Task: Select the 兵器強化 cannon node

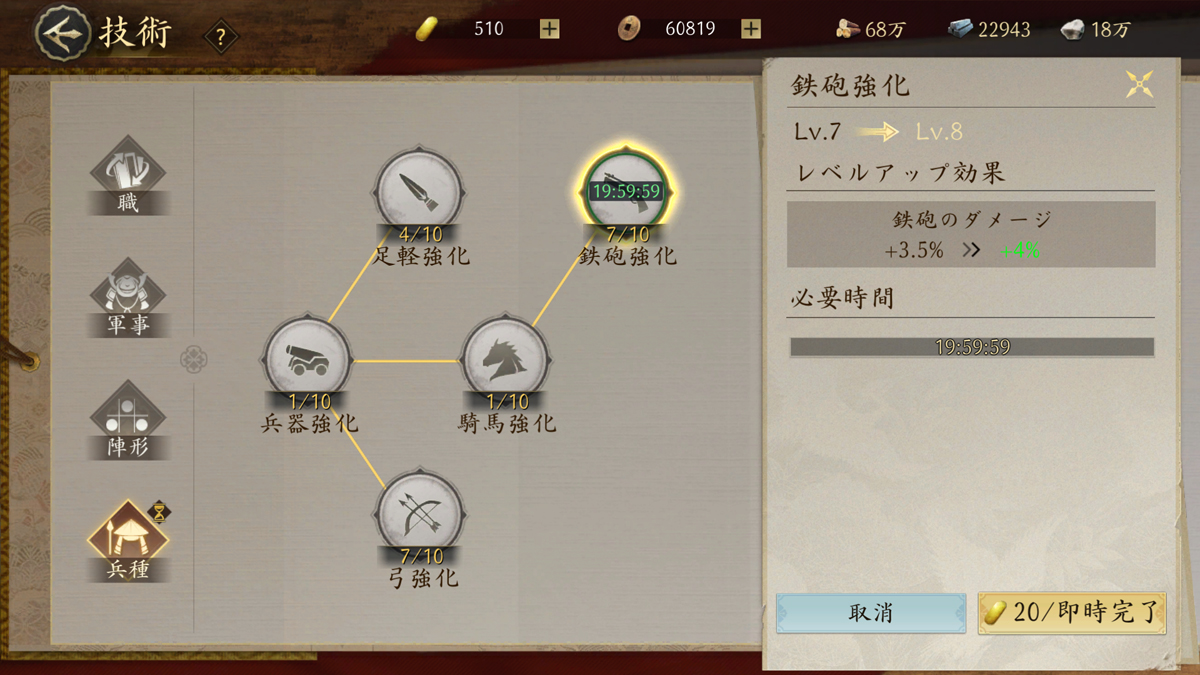Action: (x=307, y=360)
